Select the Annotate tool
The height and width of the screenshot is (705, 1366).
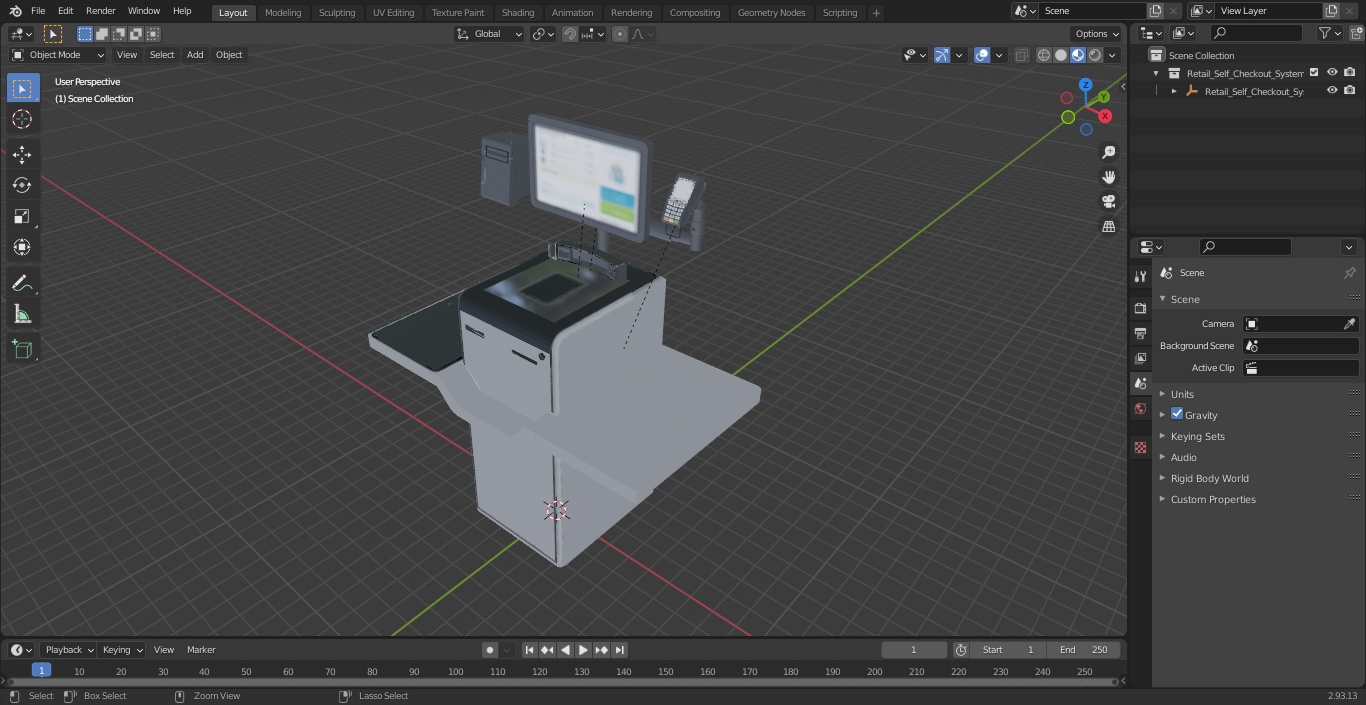tap(22, 283)
